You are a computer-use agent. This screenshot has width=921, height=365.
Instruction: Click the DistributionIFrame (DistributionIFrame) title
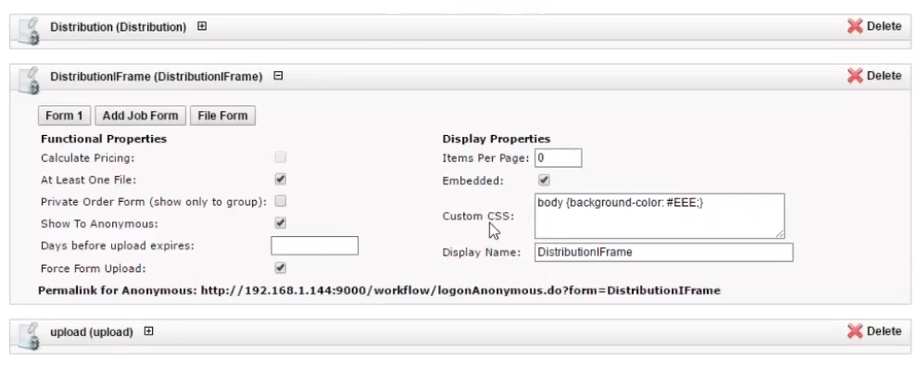[x=156, y=76]
